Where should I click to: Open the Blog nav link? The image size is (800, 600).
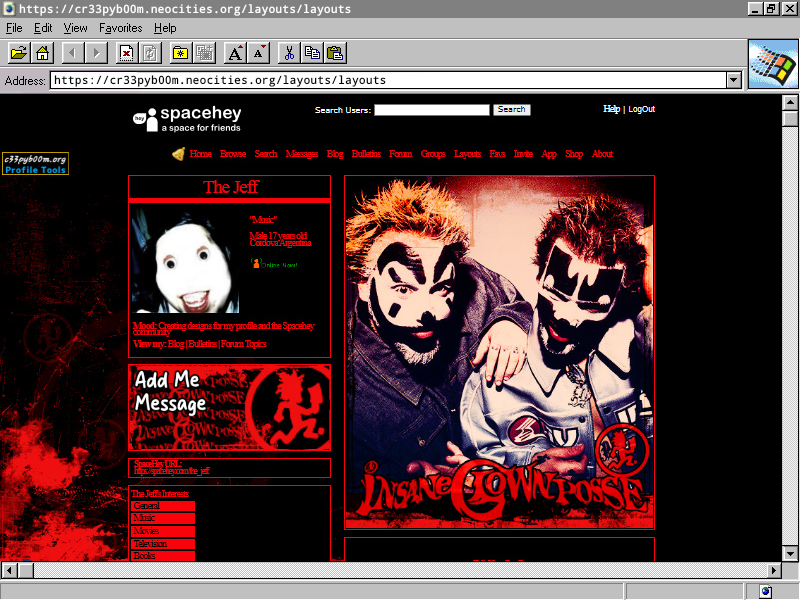point(335,154)
